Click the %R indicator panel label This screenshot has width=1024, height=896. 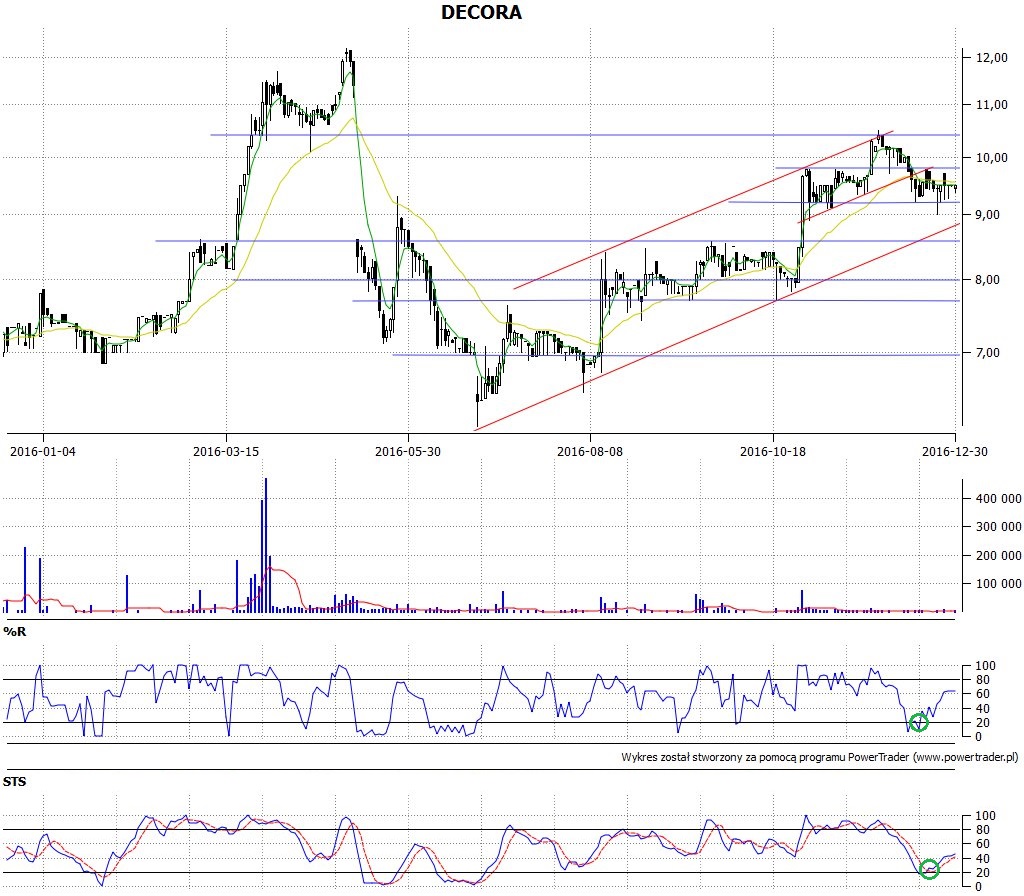14,632
